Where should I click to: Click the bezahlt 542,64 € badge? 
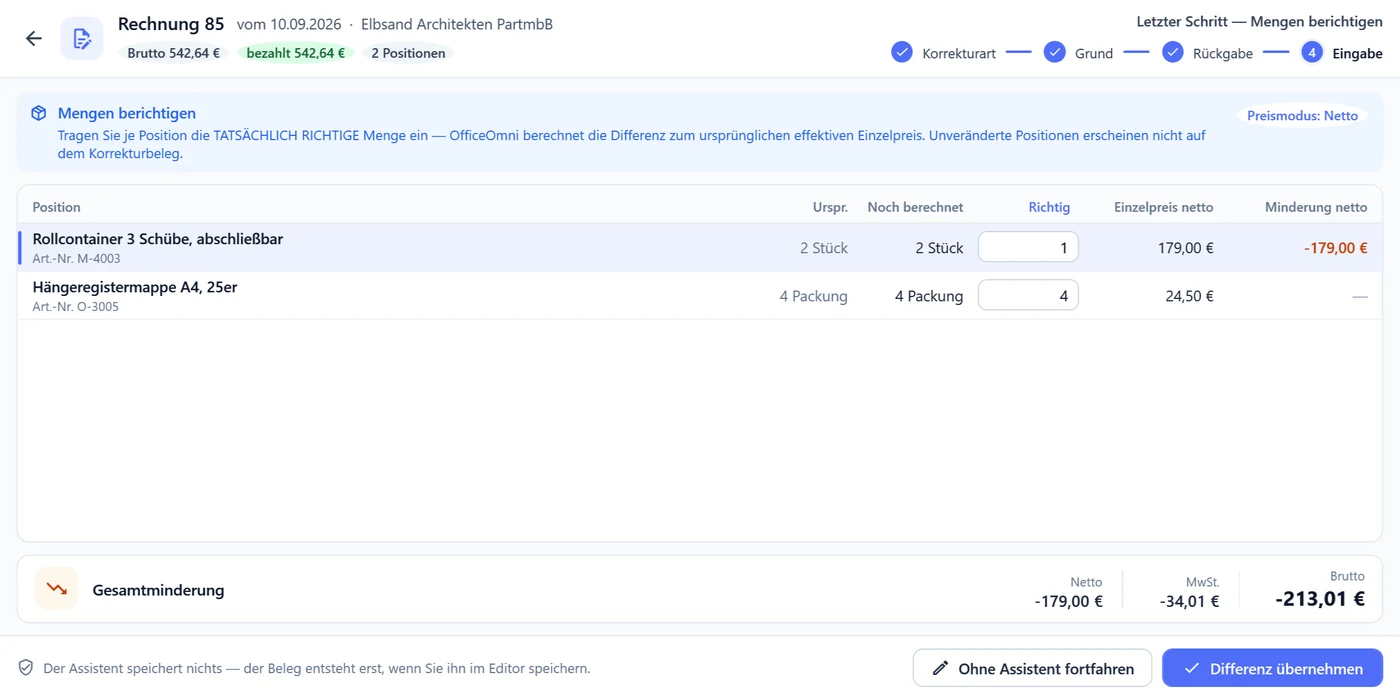tap(296, 53)
